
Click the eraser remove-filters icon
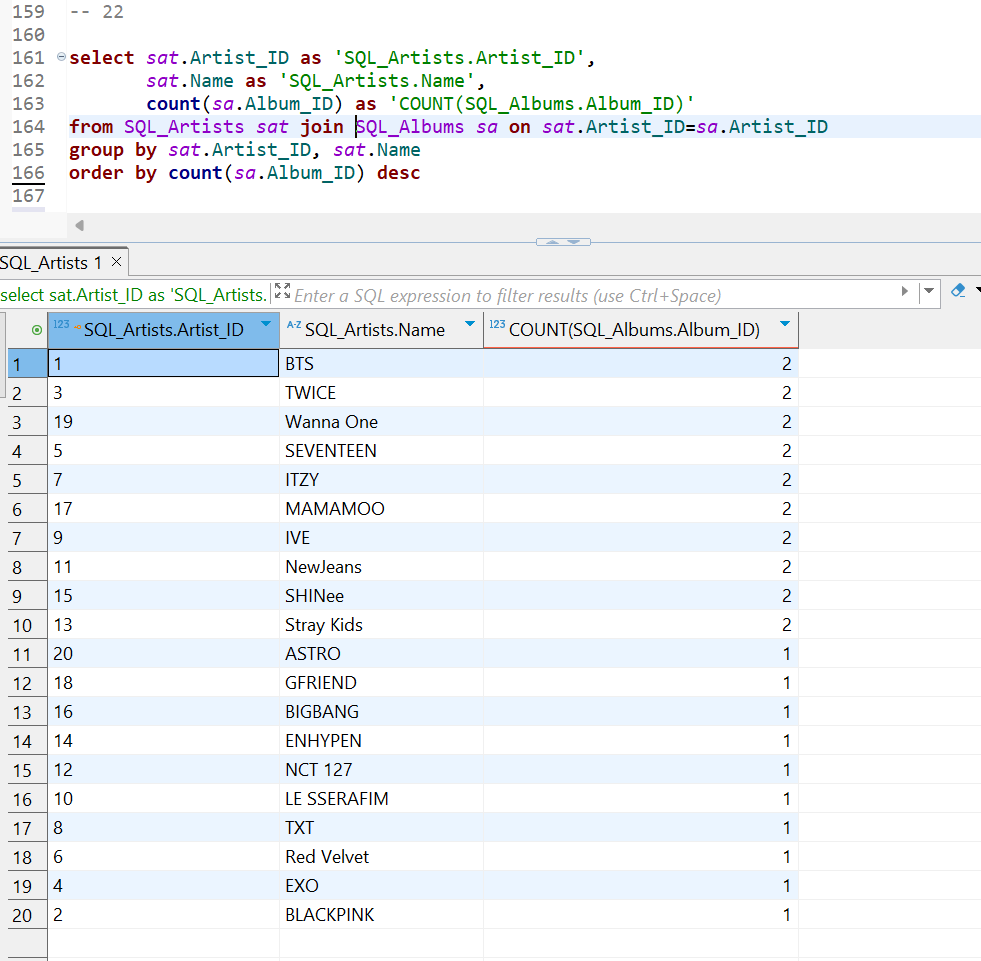(x=958, y=290)
